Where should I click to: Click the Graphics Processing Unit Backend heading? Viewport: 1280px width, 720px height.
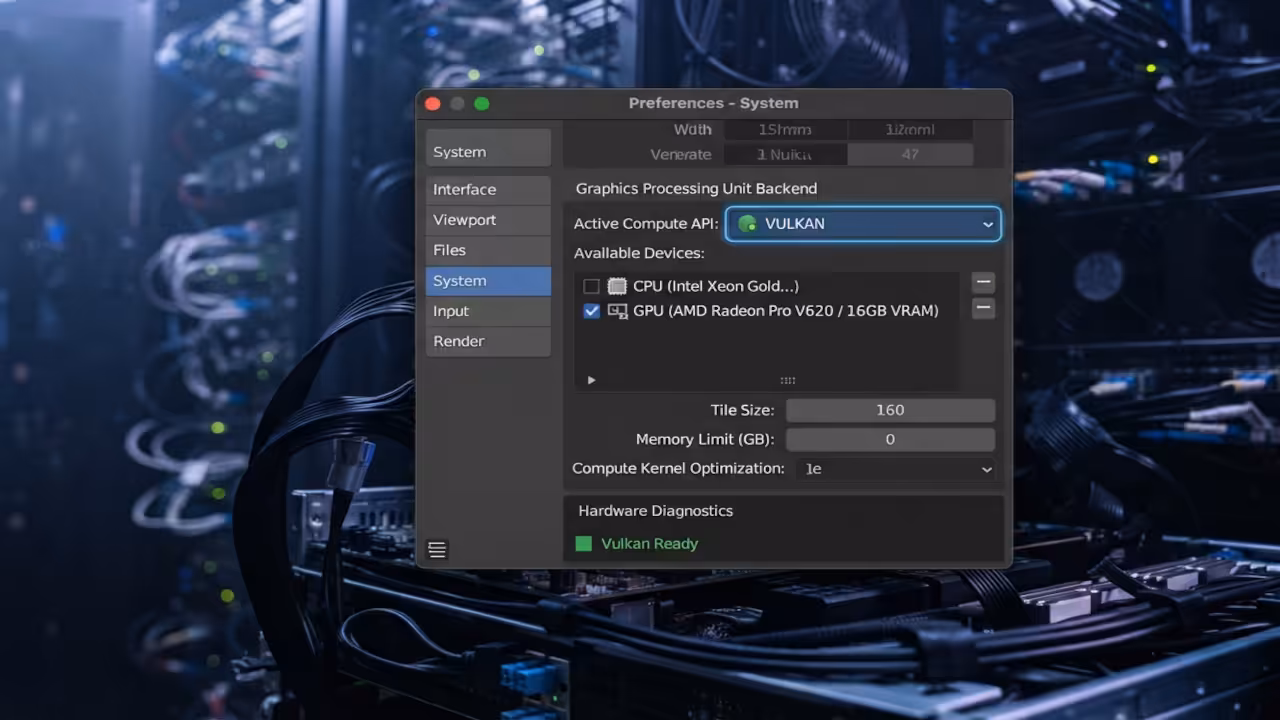tap(696, 188)
